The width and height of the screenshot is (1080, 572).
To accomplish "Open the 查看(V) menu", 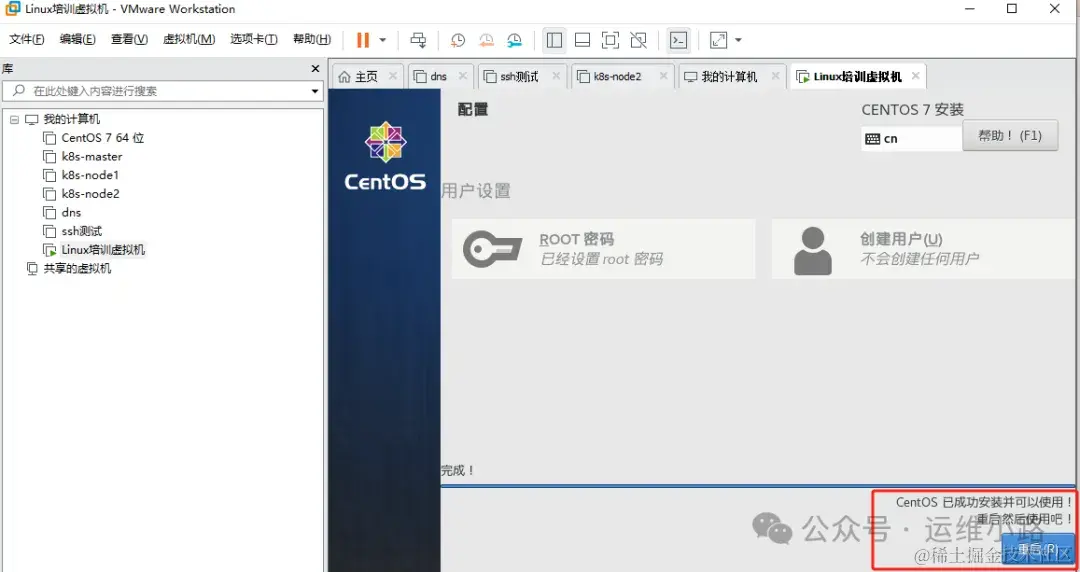I will tap(129, 39).
